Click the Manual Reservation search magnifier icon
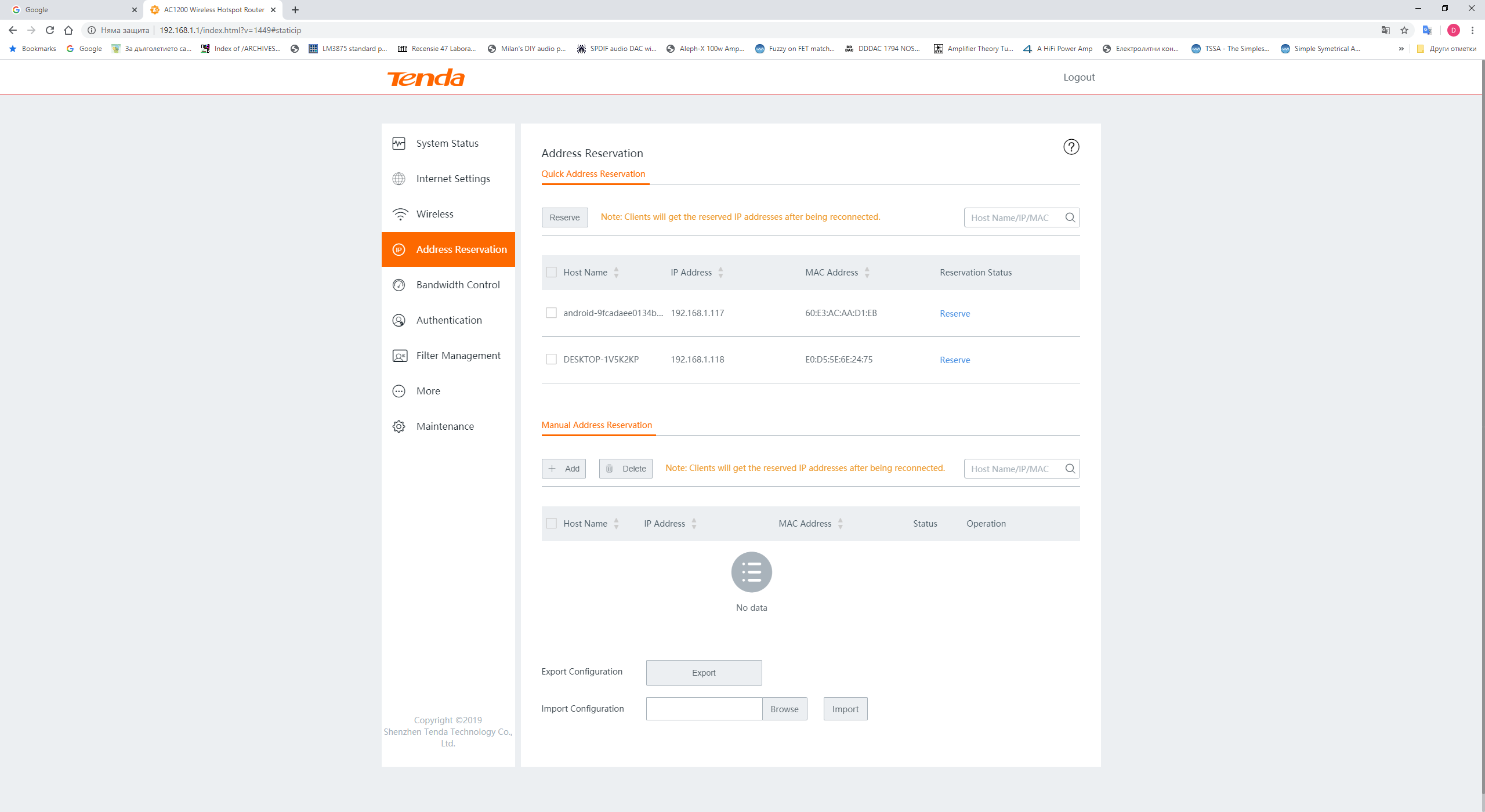Screen dimensions: 1485x812 (1070, 469)
